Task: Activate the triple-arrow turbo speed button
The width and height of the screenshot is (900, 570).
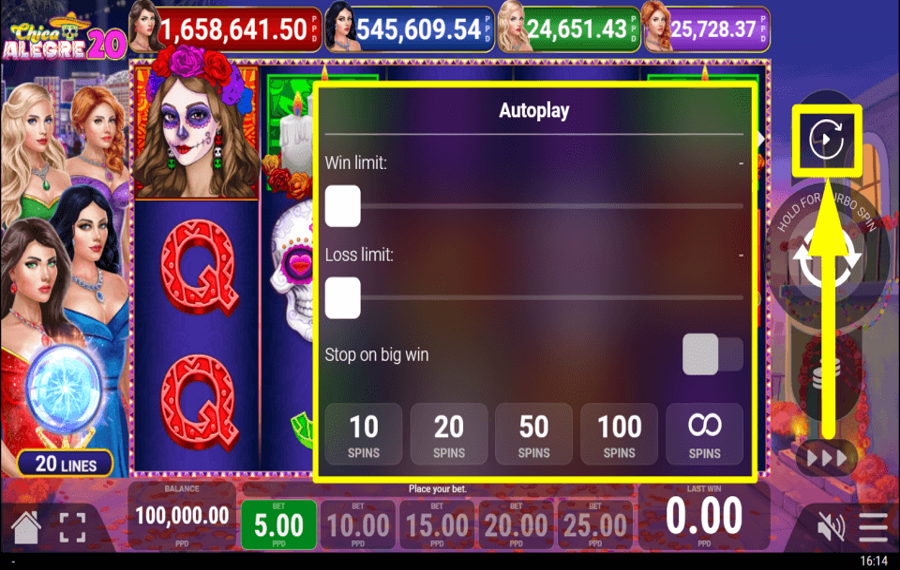Action: [827, 458]
